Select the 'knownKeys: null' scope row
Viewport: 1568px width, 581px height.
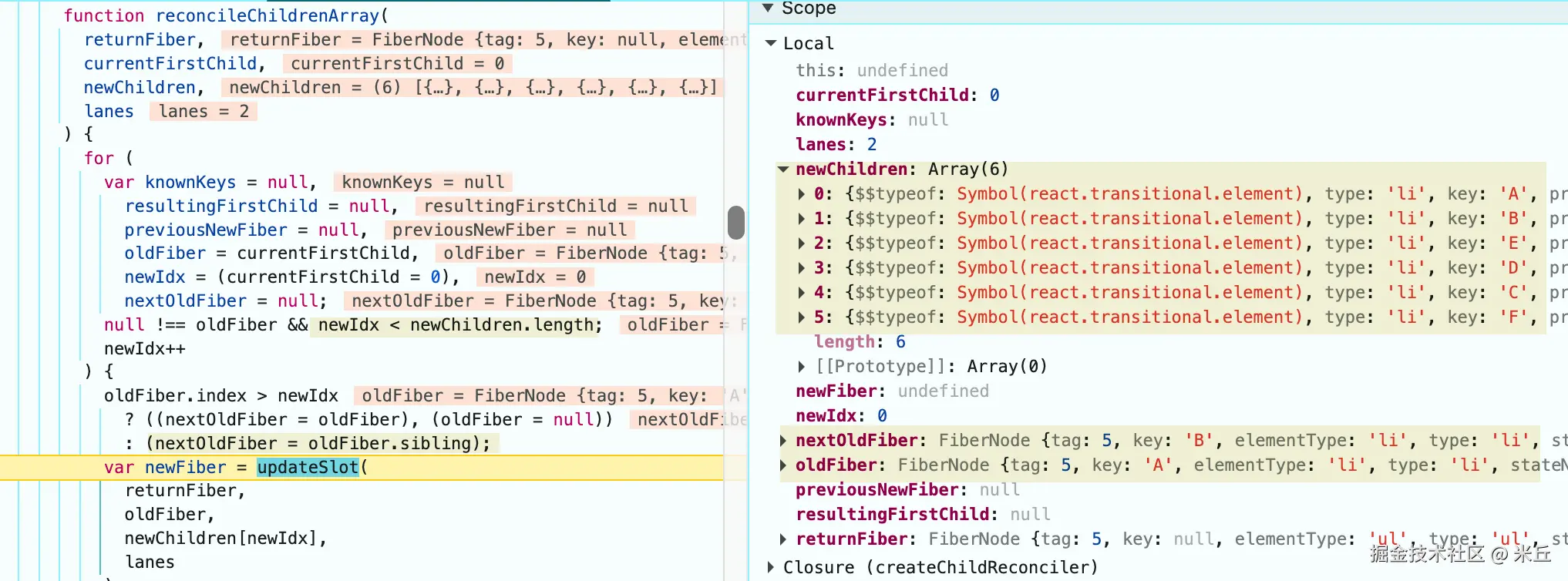(872, 119)
